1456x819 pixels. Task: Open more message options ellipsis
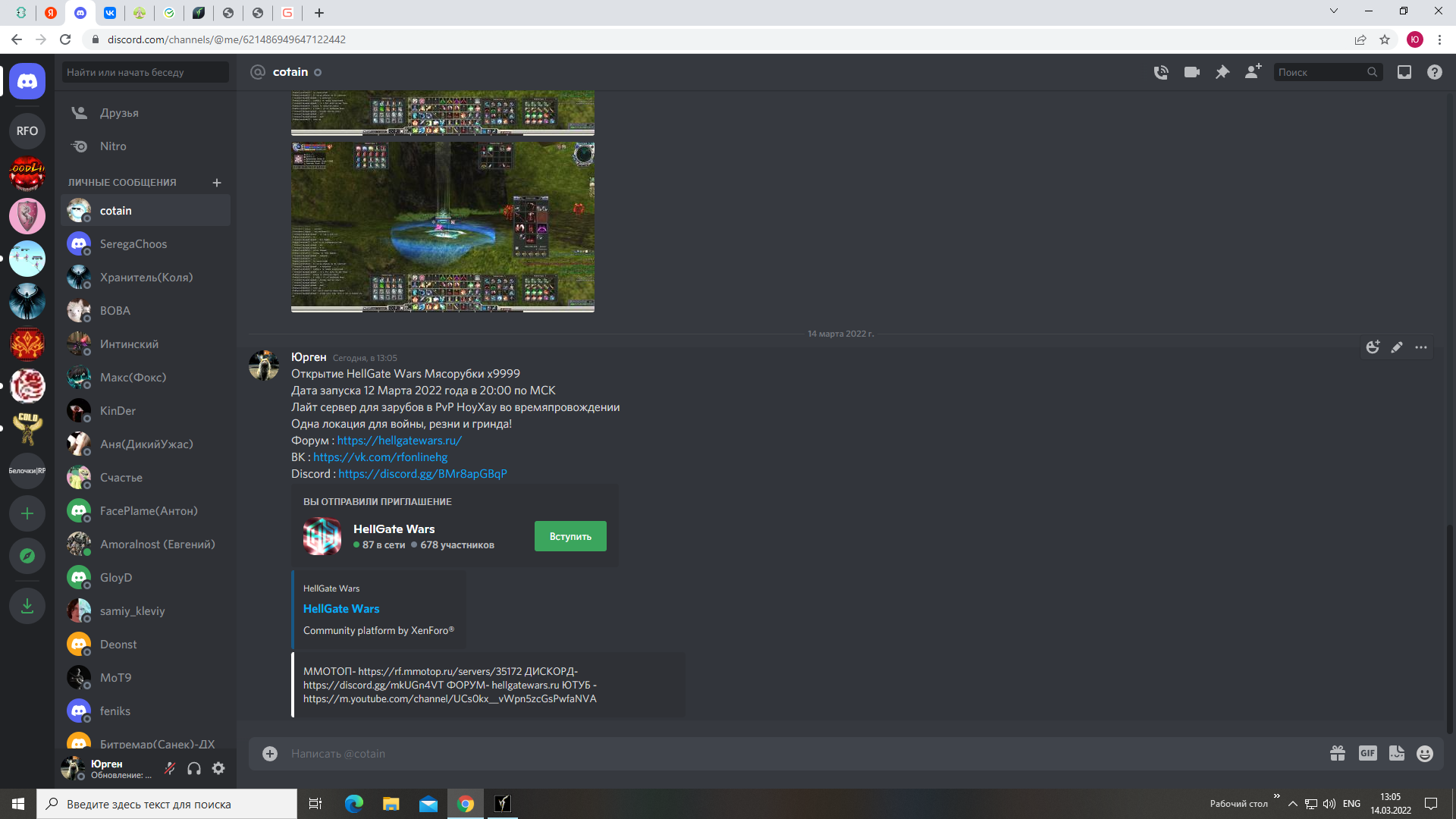pos(1421,347)
